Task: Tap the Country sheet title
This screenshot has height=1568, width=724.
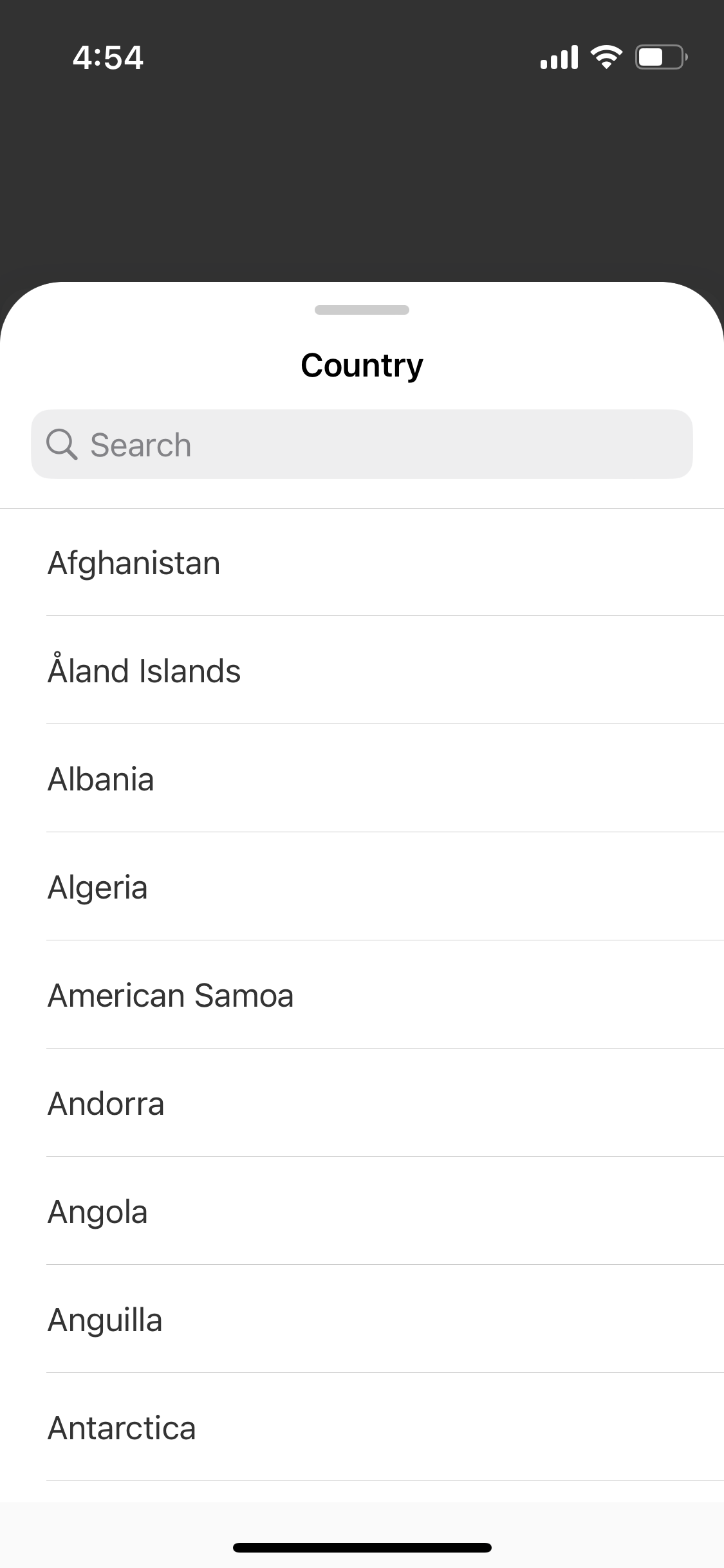Action: [362, 365]
